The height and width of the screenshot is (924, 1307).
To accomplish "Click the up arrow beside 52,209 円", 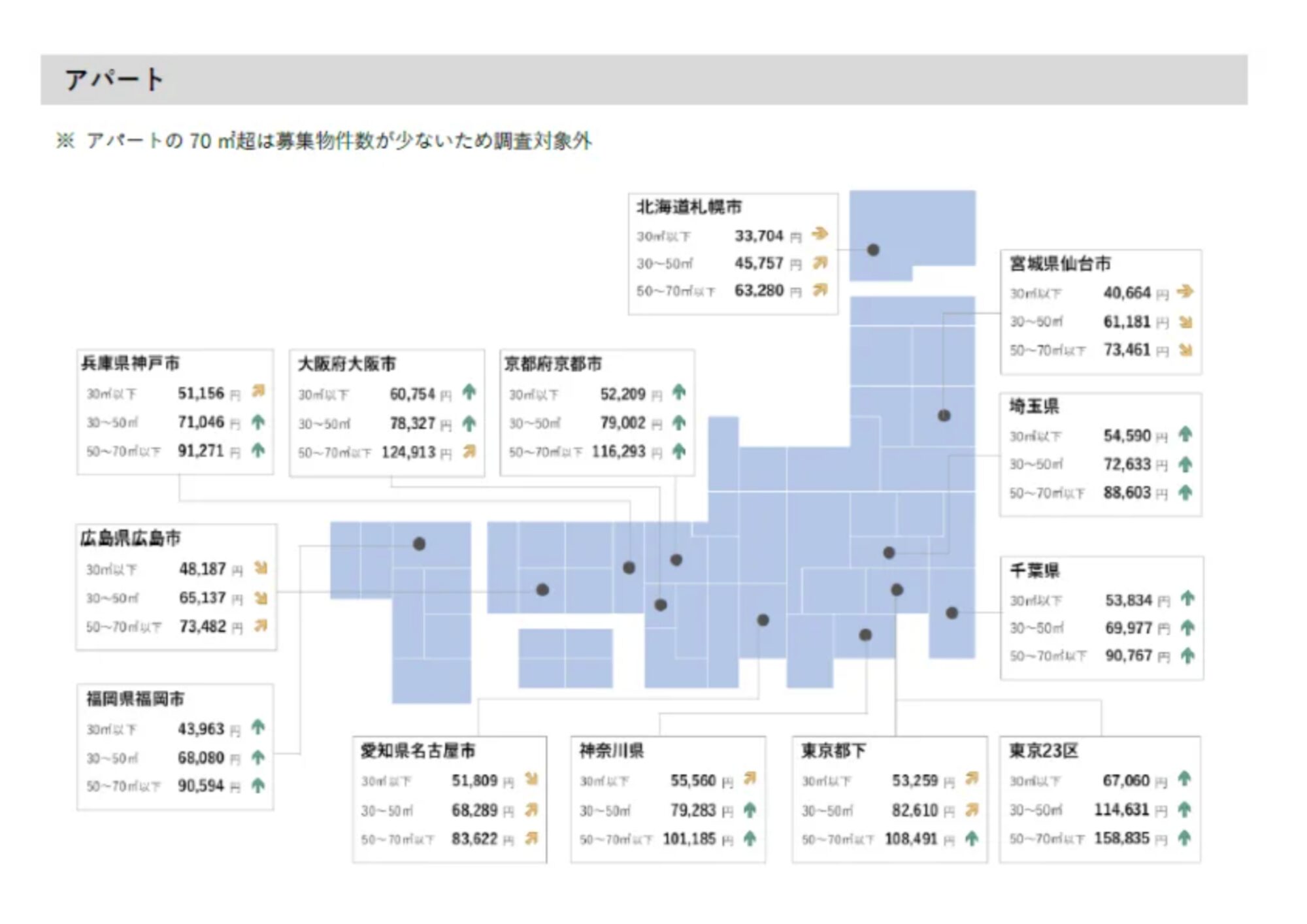I will tap(679, 392).
